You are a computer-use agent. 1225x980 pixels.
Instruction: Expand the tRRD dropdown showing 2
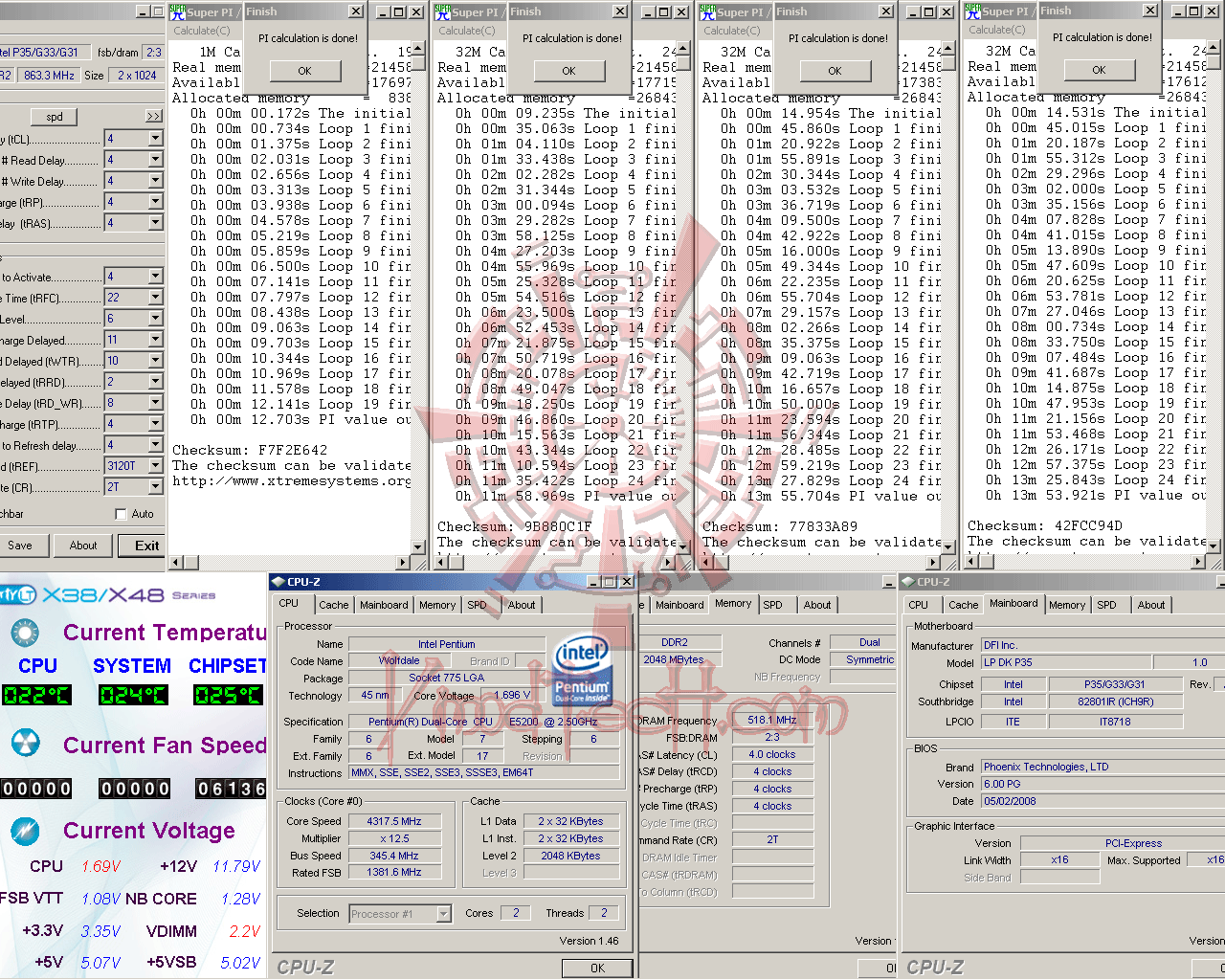tap(155, 382)
